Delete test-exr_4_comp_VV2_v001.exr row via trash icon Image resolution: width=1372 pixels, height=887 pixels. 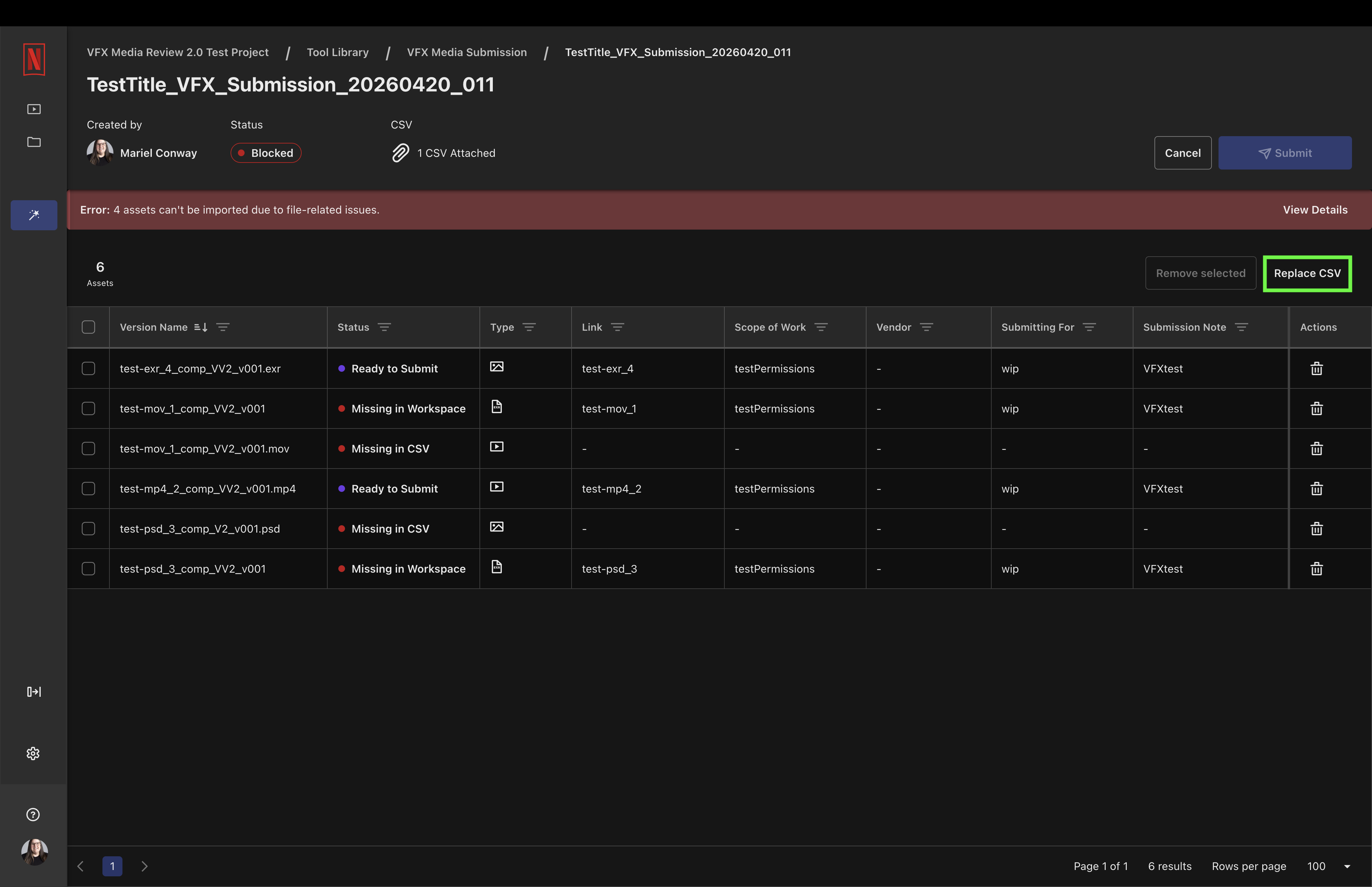coord(1317,369)
